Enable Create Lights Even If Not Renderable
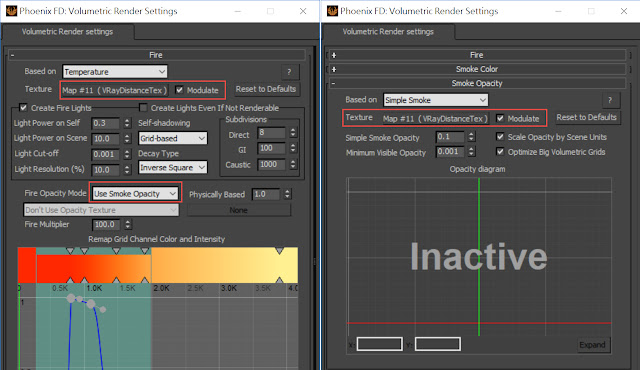 point(143,108)
